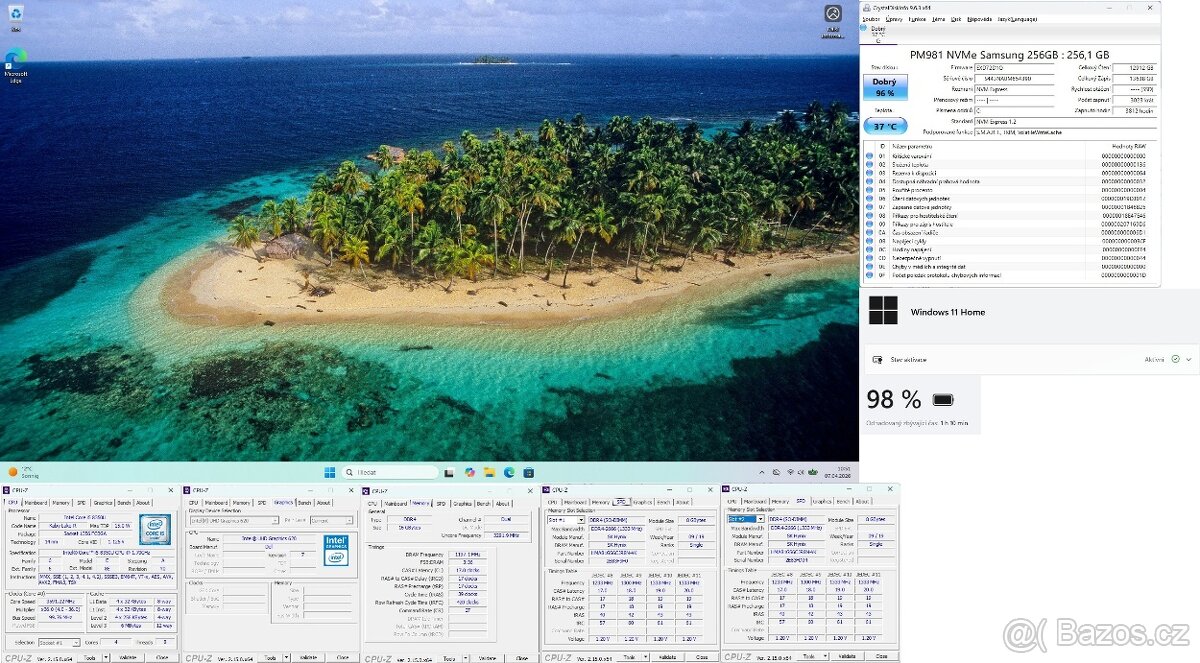
Task: Open the Microsoft Edge desktop shortcut
Action: [x=16, y=62]
